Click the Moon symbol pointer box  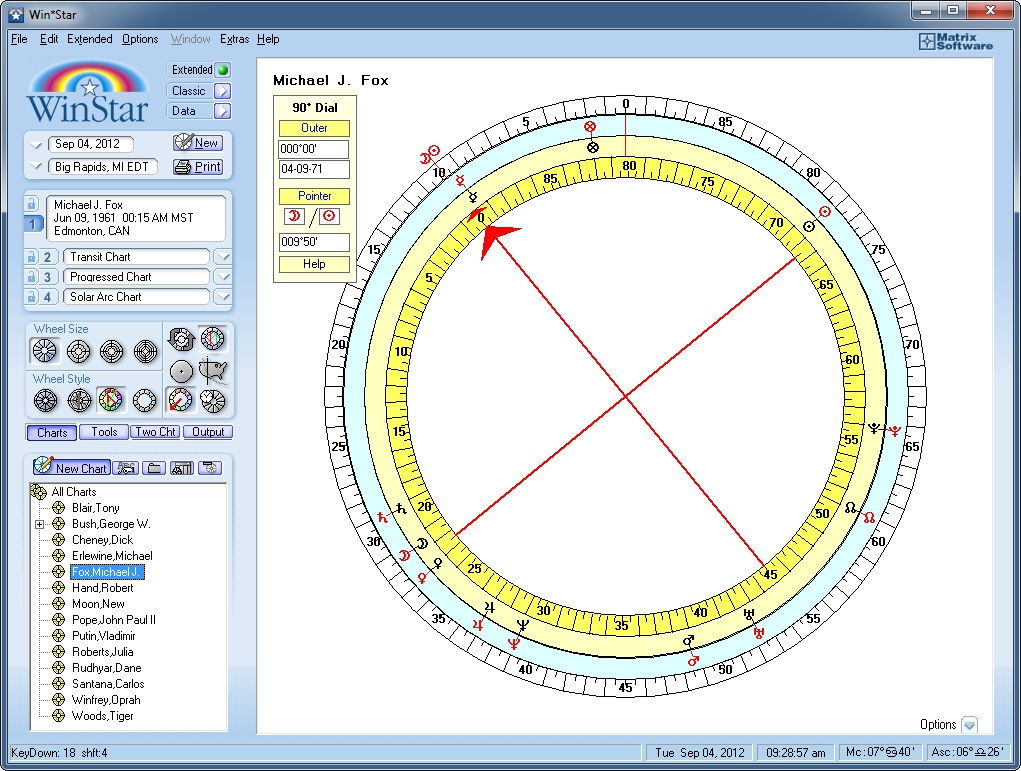coord(294,216)
